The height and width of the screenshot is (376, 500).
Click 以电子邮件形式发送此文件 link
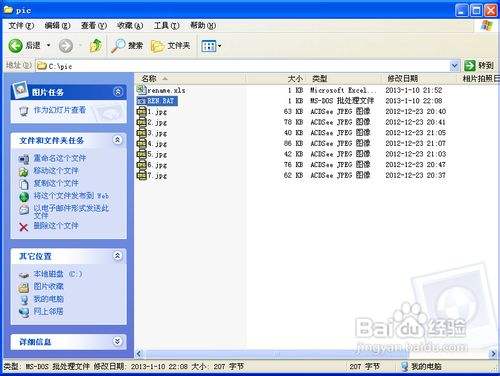pyautogui.click(x=71, y=212)
